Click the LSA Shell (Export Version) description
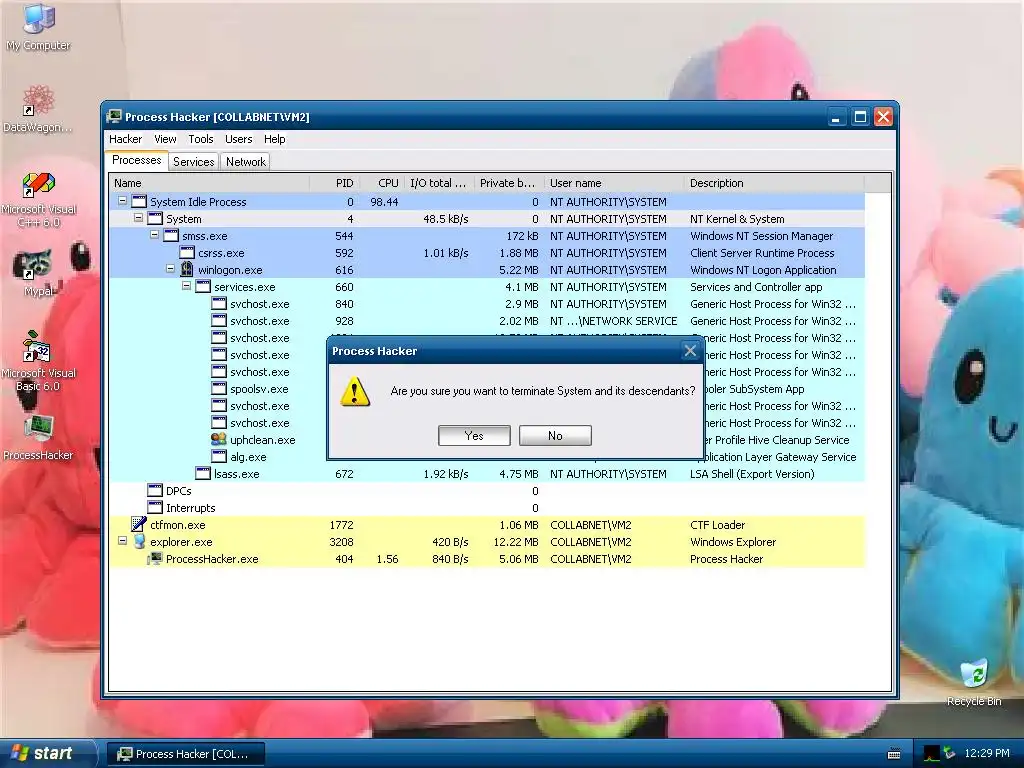Image resolution: width=1024 pixels, height=768 pixels. click(x=752, y=474)
